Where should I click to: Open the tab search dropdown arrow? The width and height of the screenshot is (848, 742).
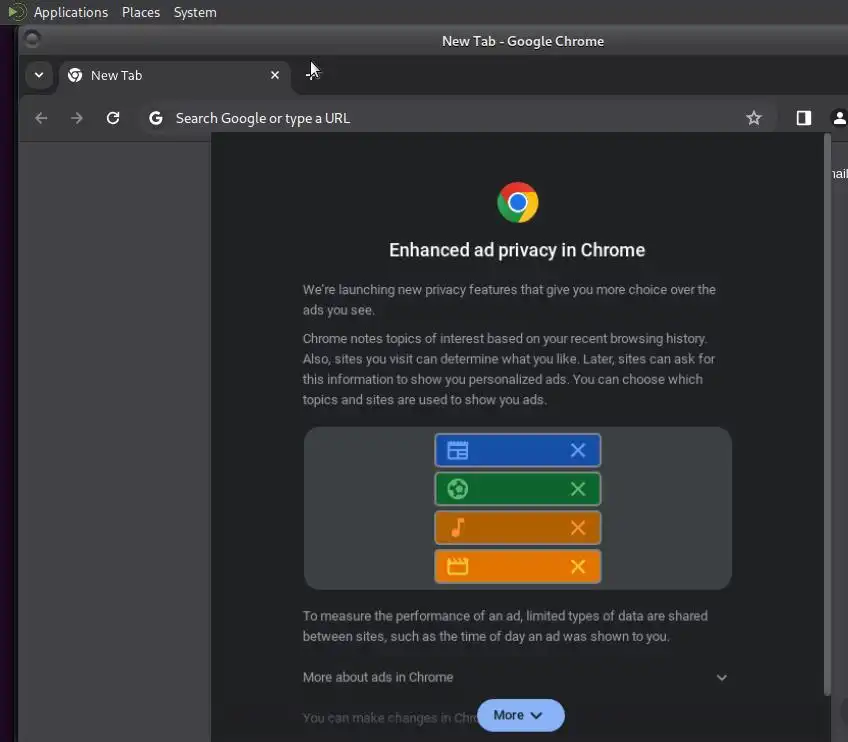[x=39, y=75]
